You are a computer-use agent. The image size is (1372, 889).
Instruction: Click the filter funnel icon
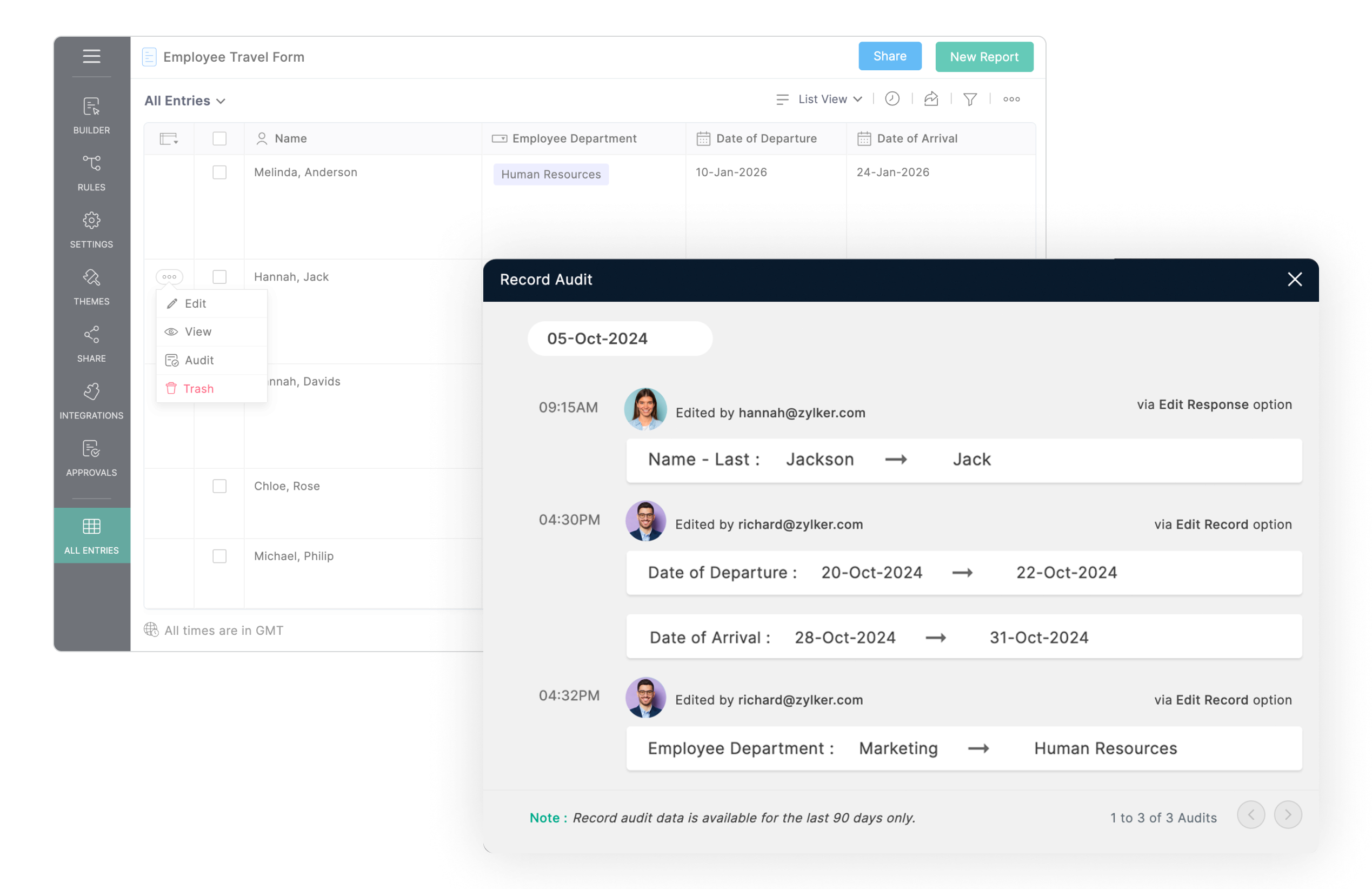tap(970, 99)
